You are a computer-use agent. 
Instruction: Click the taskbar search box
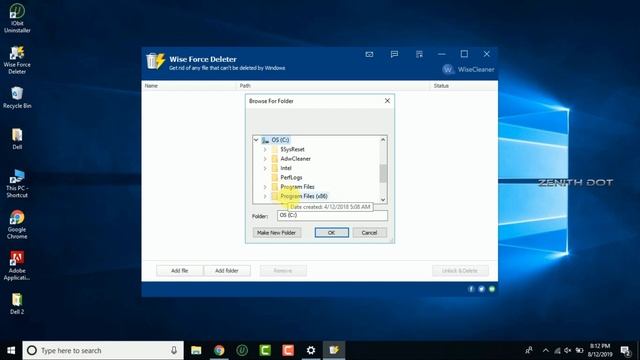point(103,350)
